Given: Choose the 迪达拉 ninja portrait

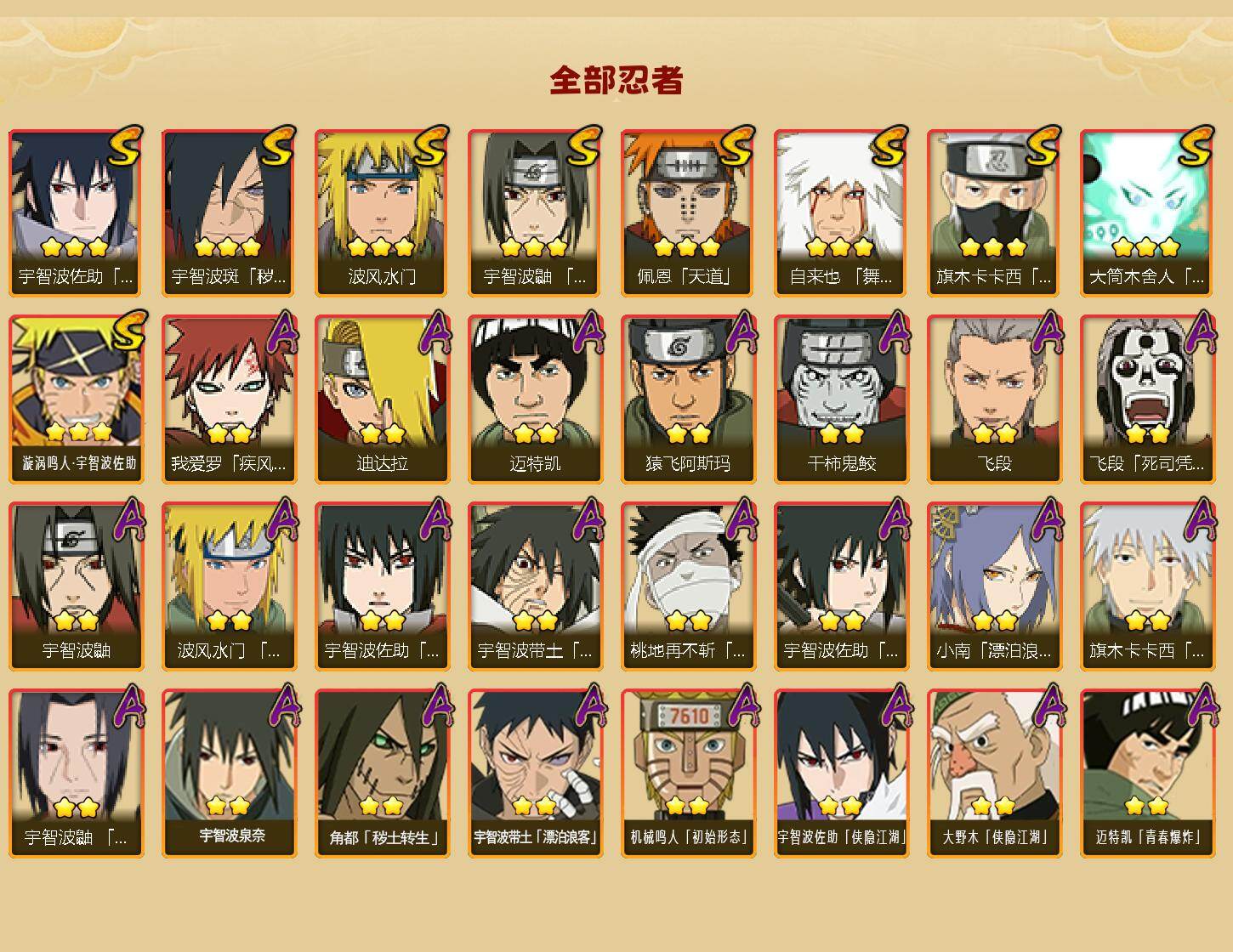Looking at the screenshot, I should click(382, 399).
